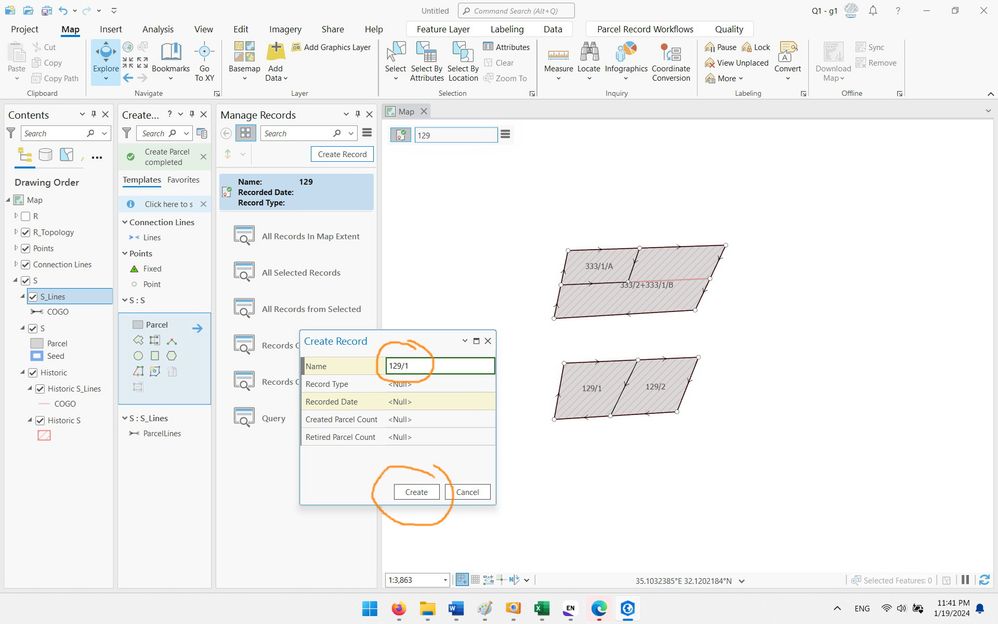998x624 pixels.
Task: Open Select By Attributes
Action: (426, 62)
